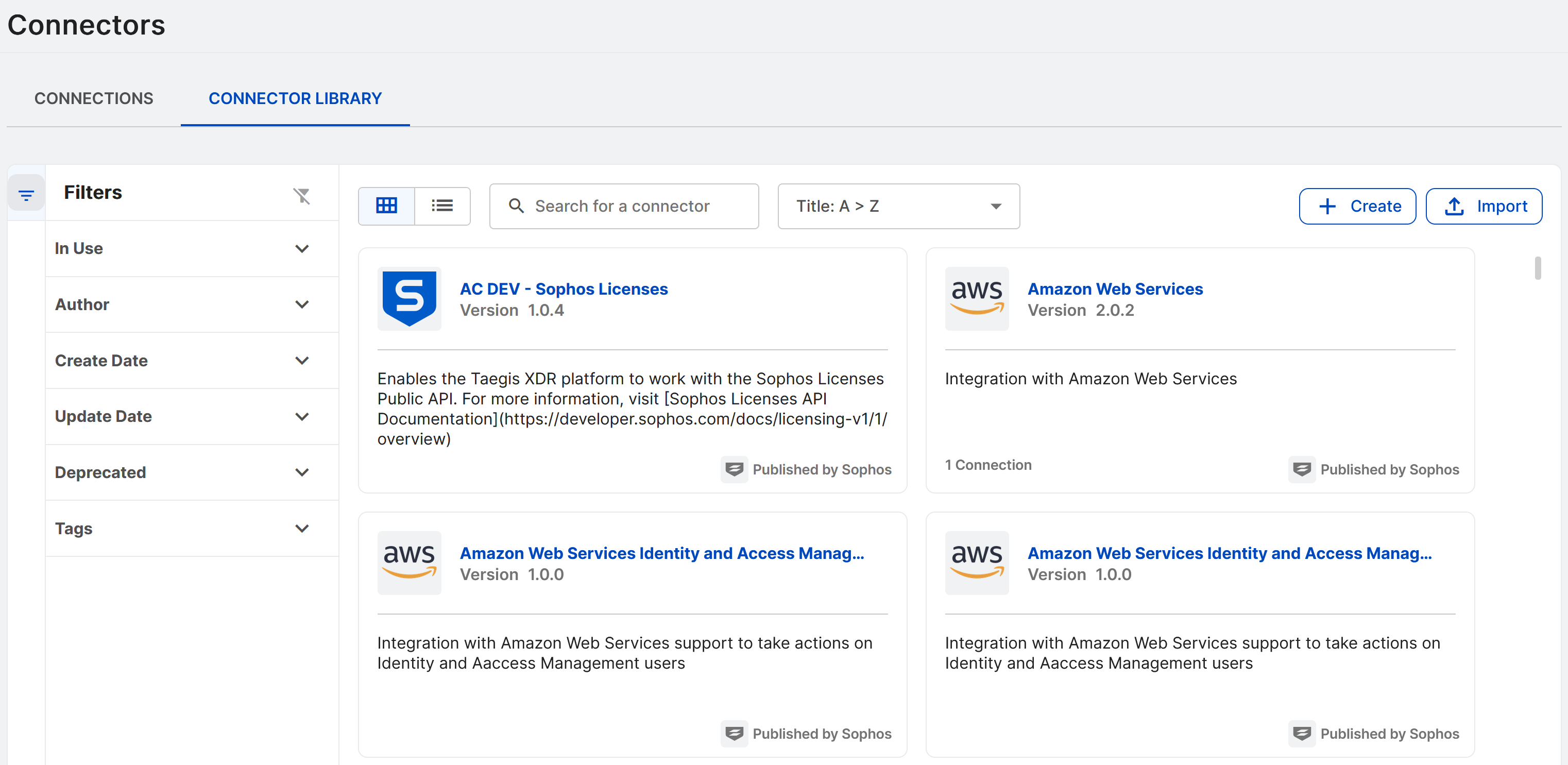1568x765 pixels.
Task: Click the search magnifier icon
Action: click(x=516, y=206)
